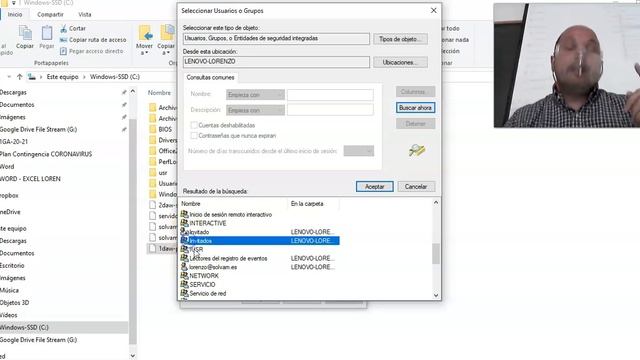
Task: Select the Invitado user icon
Action: tap(184, 232)
